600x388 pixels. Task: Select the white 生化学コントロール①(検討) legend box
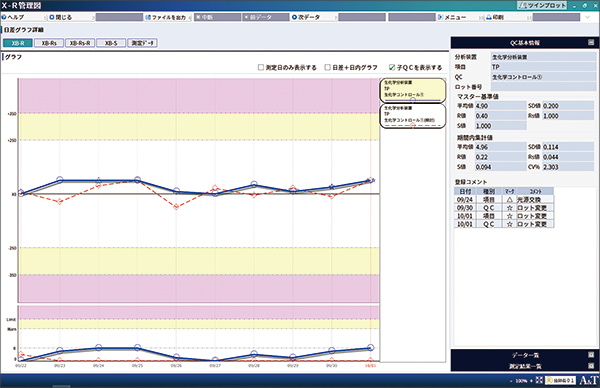coord(412,116)
